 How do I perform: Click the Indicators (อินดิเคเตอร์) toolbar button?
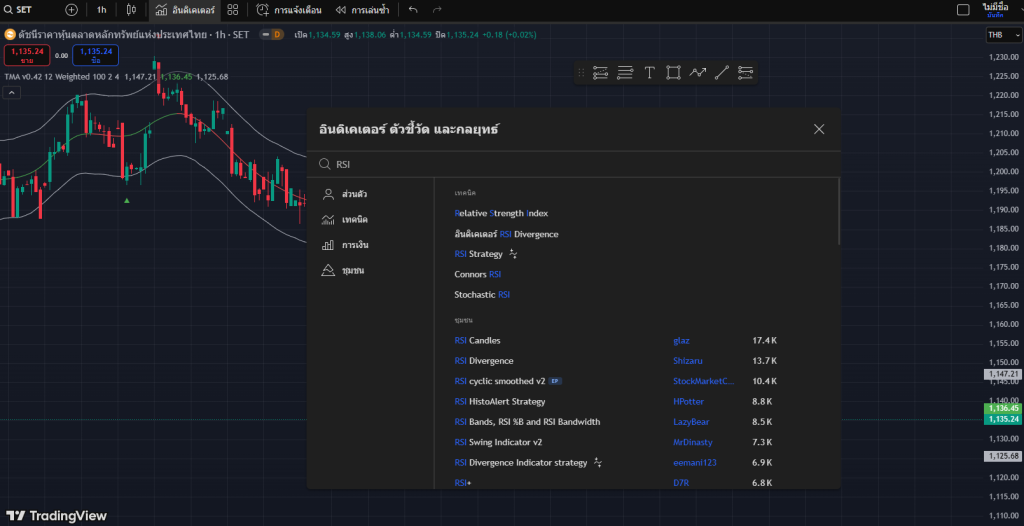click(185, 10)
